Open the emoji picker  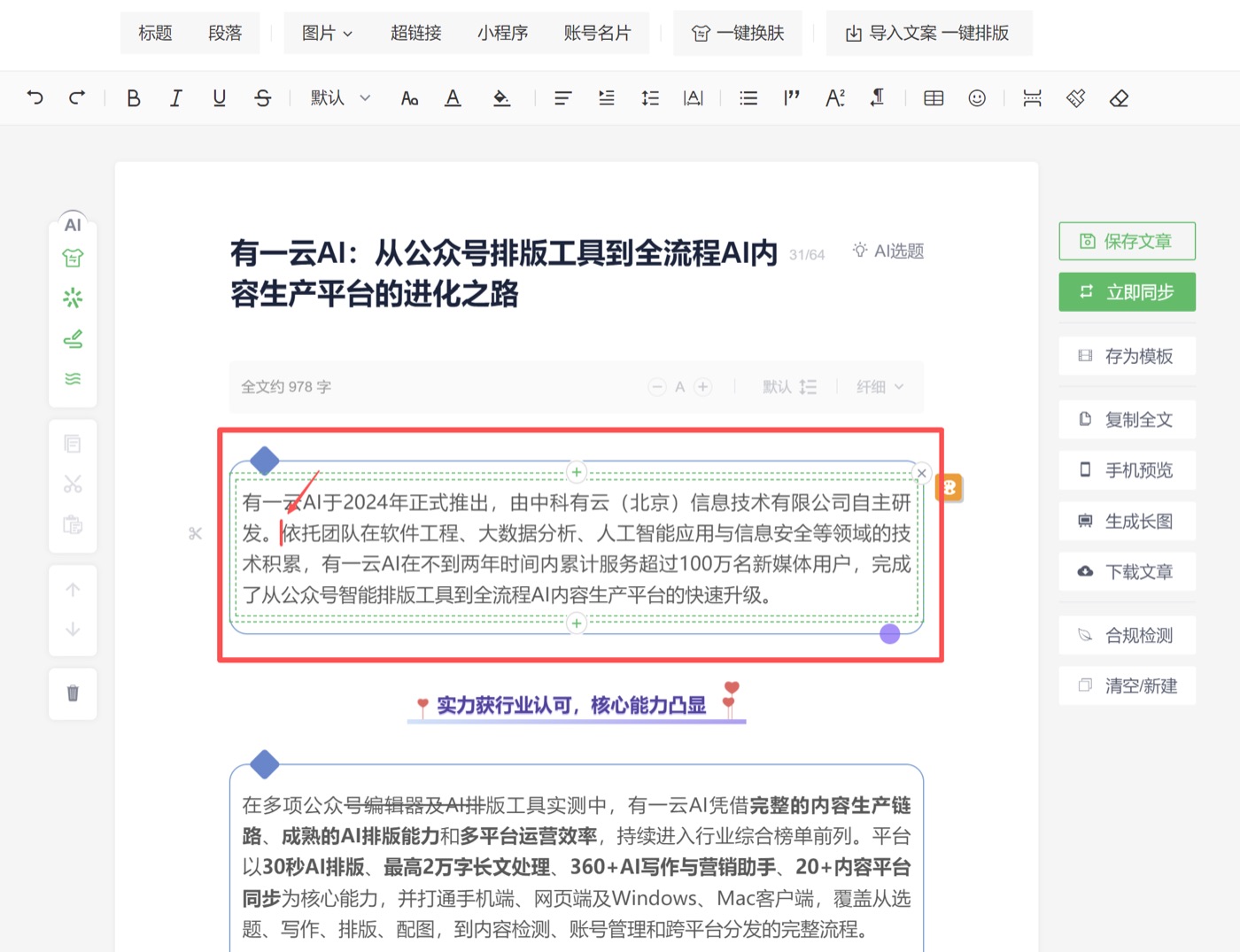(977, 98)
